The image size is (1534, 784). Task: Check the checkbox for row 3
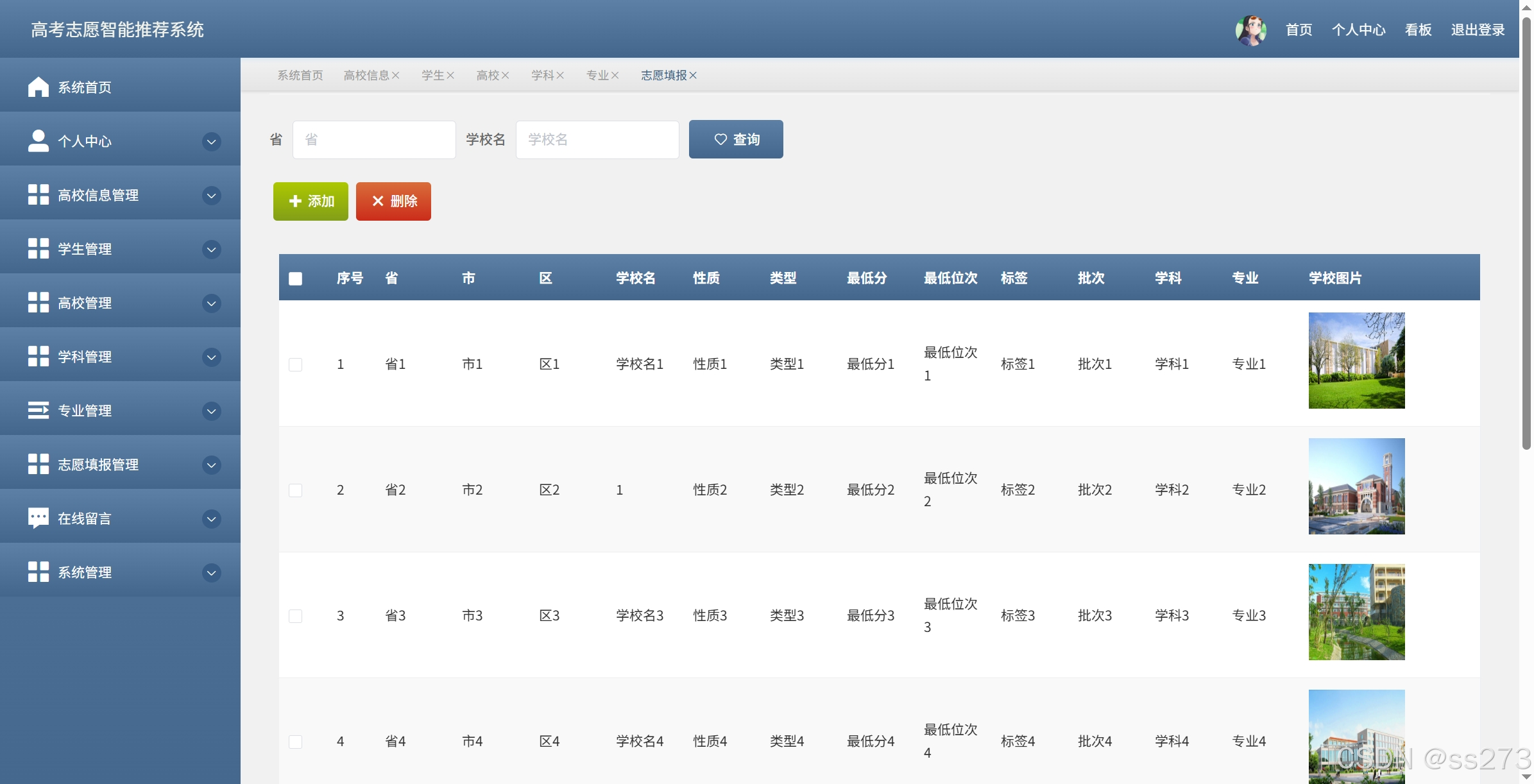[295, 616]
